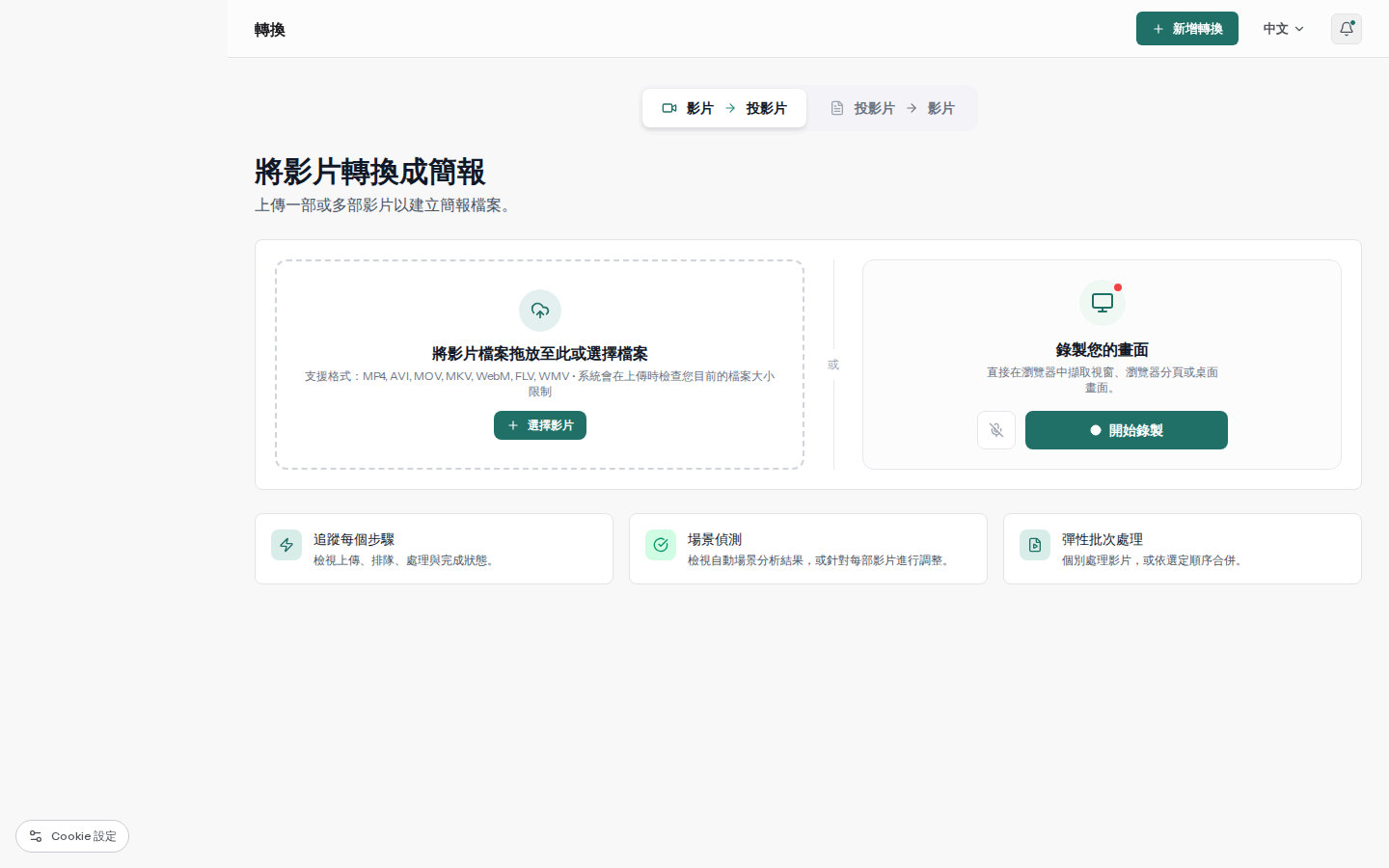Open Cookie 設定 button

pos(72,836)
